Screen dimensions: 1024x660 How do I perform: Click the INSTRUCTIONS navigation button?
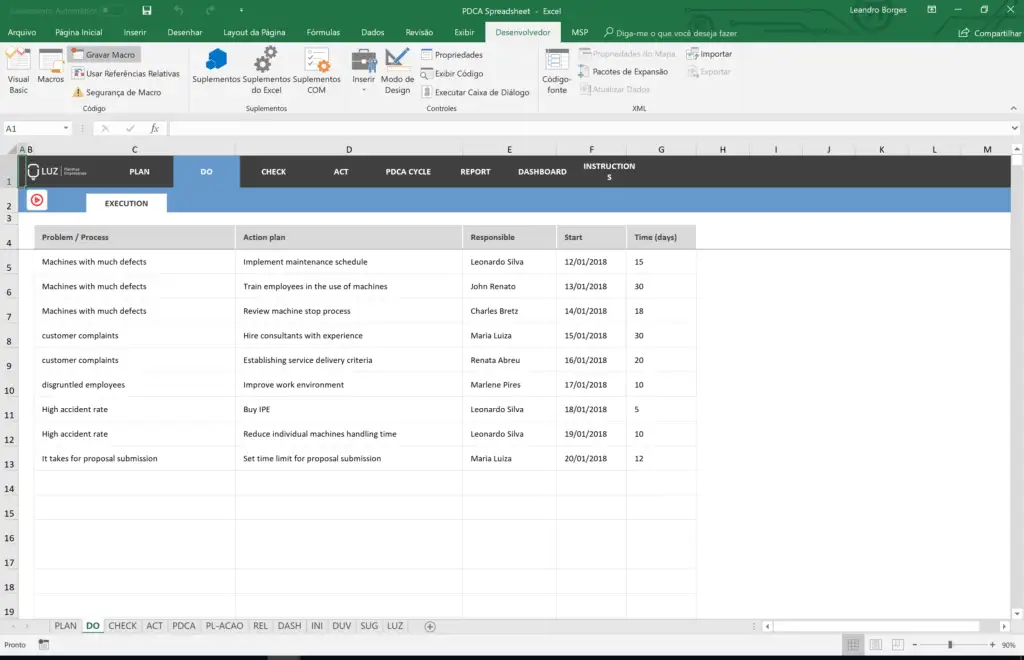pyautogui.click(x=609, y=172)
